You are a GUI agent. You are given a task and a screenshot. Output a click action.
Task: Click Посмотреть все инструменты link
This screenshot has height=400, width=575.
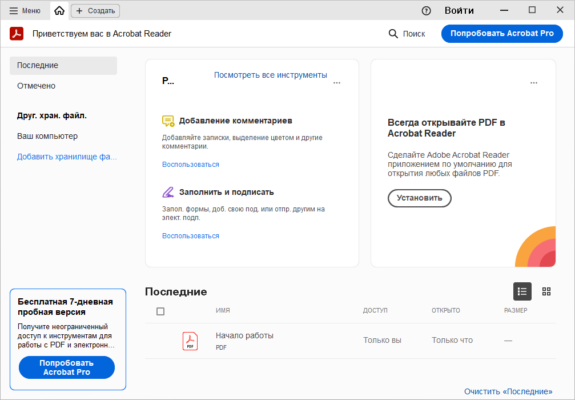pyautogui.click(x=270, y=75)
